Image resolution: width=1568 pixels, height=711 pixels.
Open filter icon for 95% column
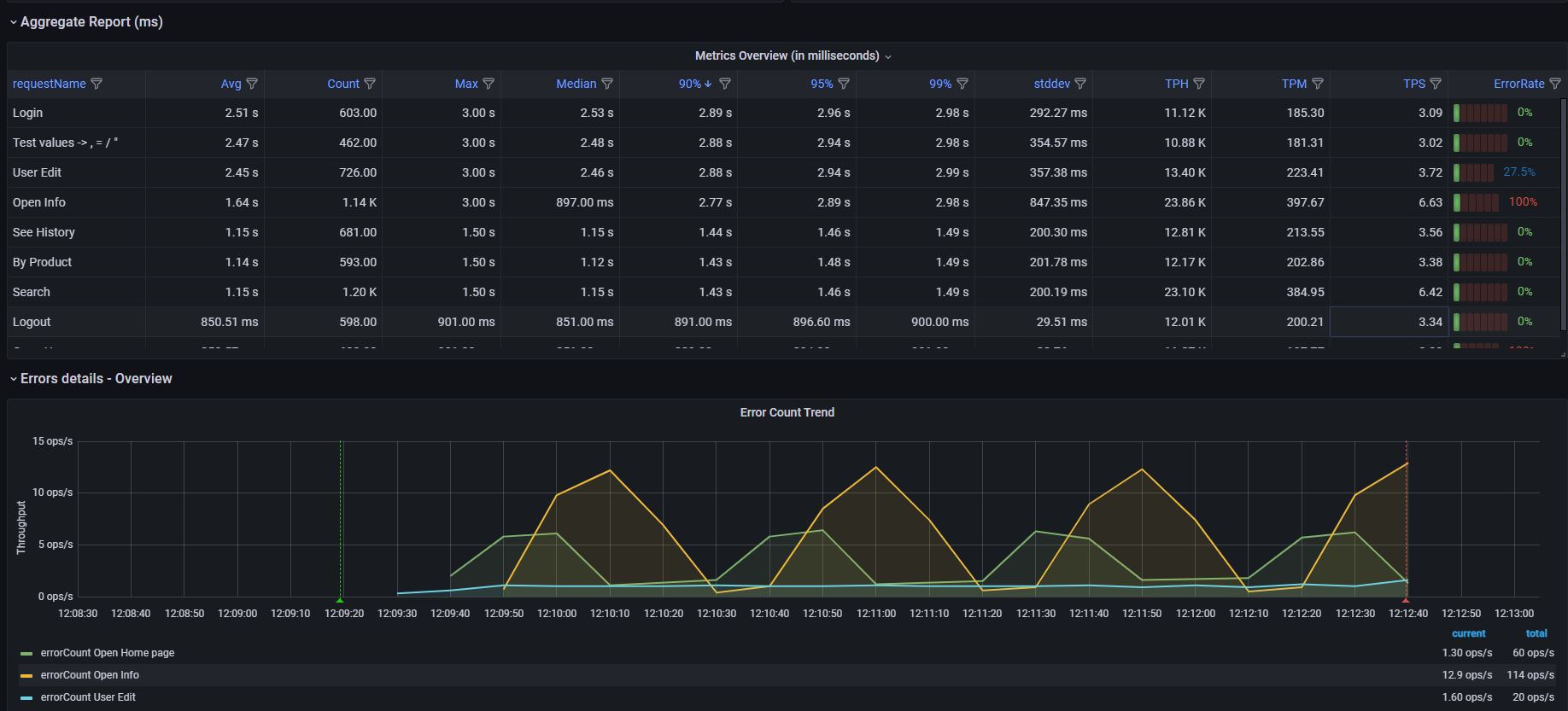click(x=844, y=84)
